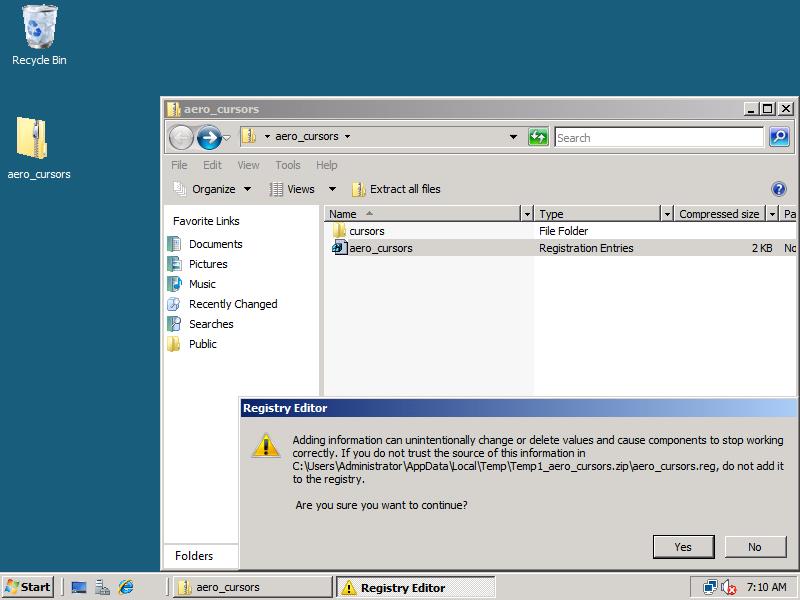Open the Type column filter dropdown

tap(667, 214)
